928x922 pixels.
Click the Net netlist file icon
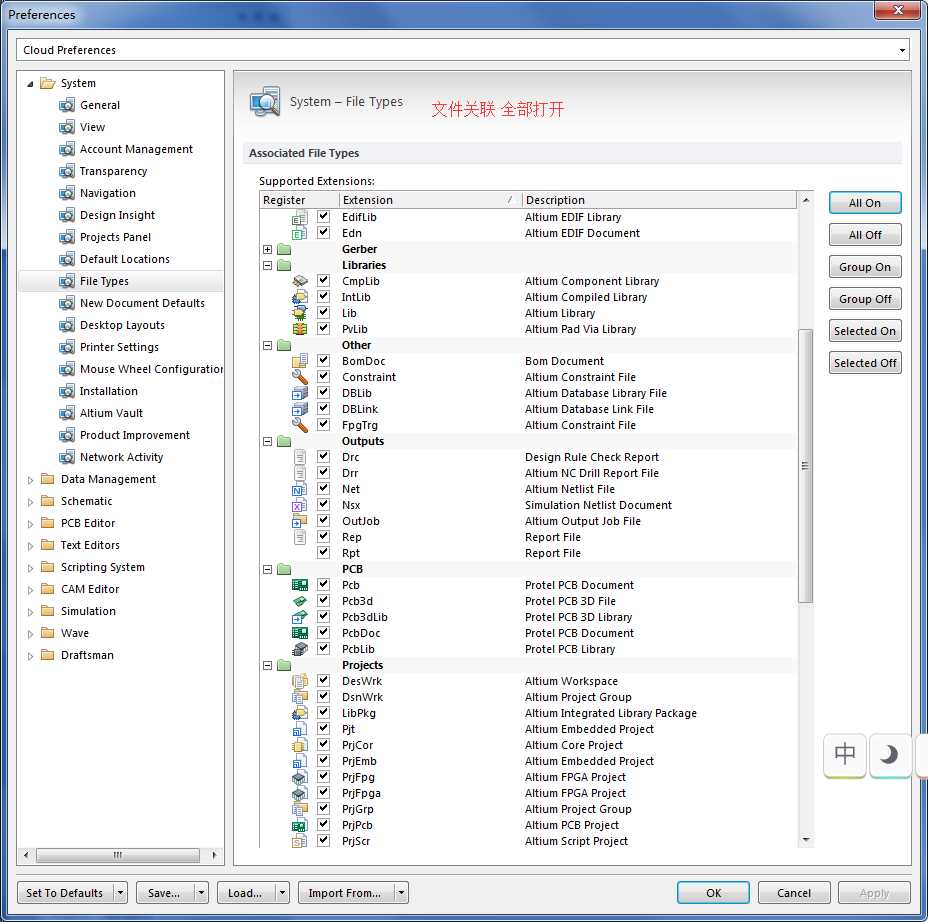pyautogui.click(x=300, y=489)
